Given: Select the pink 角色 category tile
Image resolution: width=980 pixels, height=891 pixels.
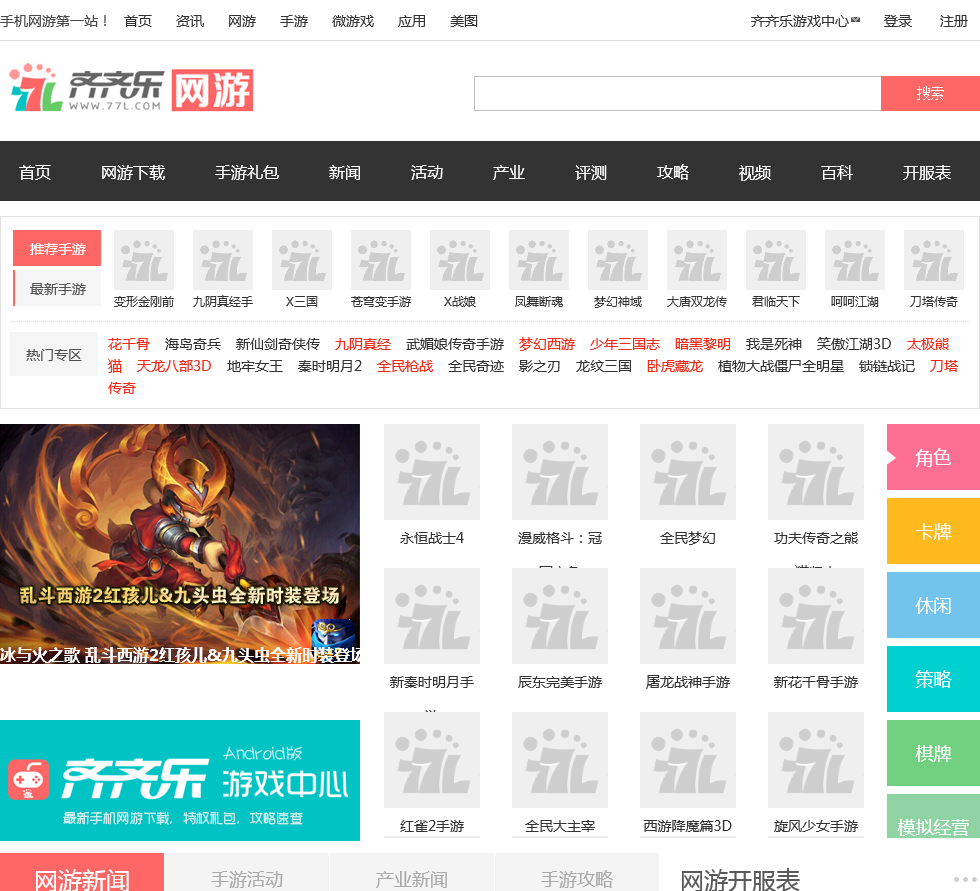Looking at the screenshot, I should point(933,457).
